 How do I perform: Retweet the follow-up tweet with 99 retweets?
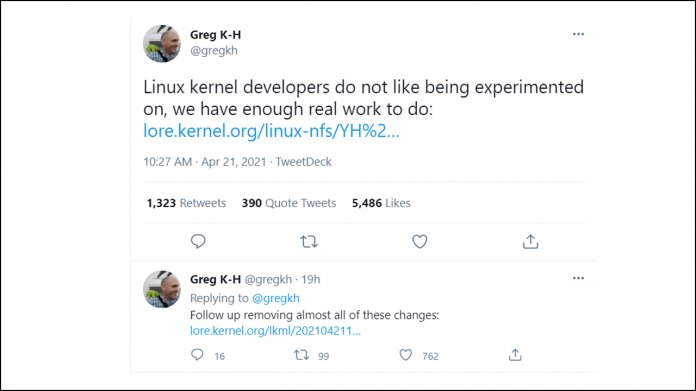tap(301, 355)
